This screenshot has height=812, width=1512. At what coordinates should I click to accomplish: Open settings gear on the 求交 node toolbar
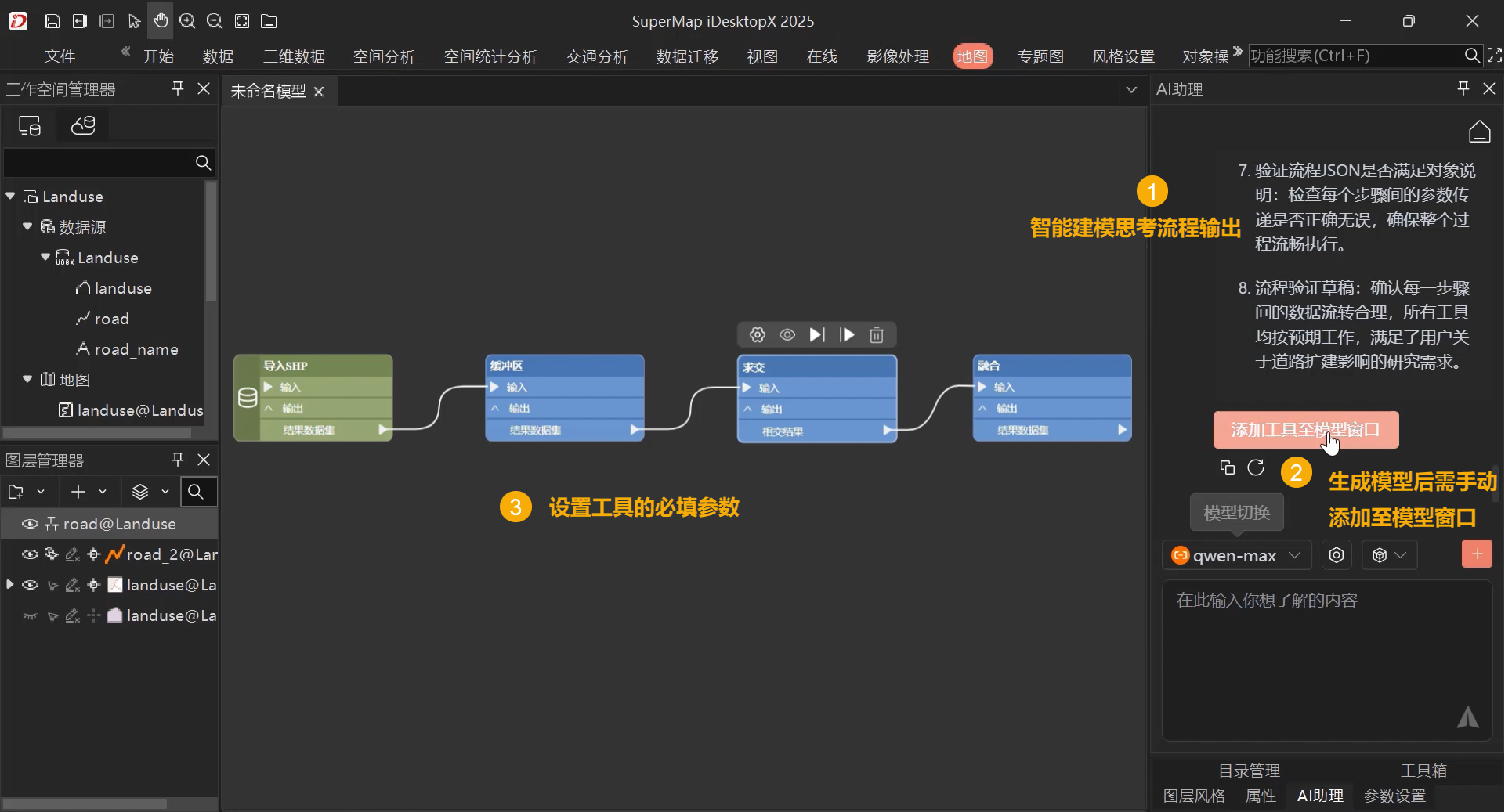757,335
